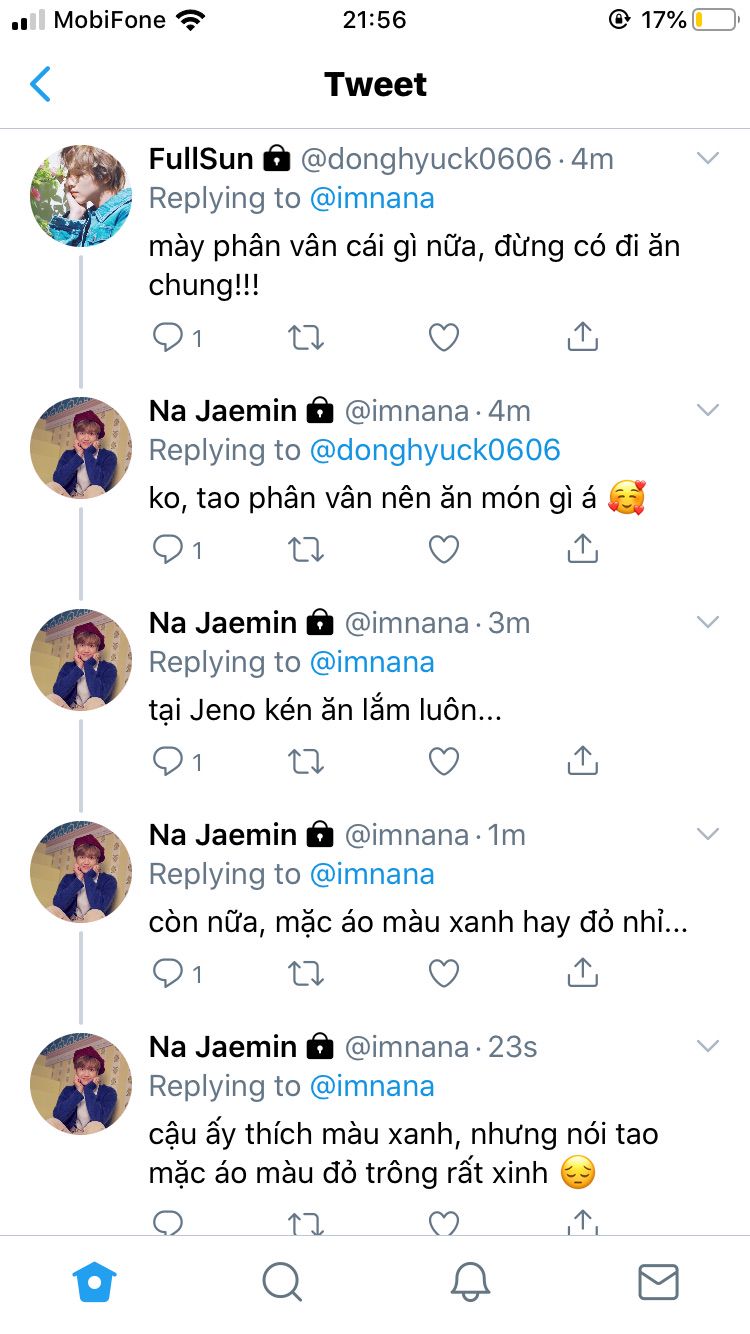This screenshot has width=750, height=1334.
Task: Switch to the Home tab
Action: 95,1281
